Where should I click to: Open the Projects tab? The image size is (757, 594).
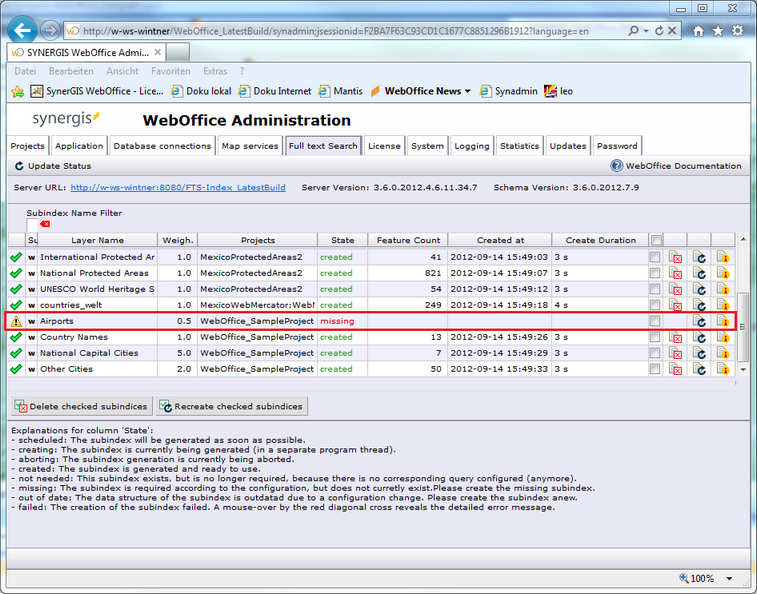(x=28, y=146)
